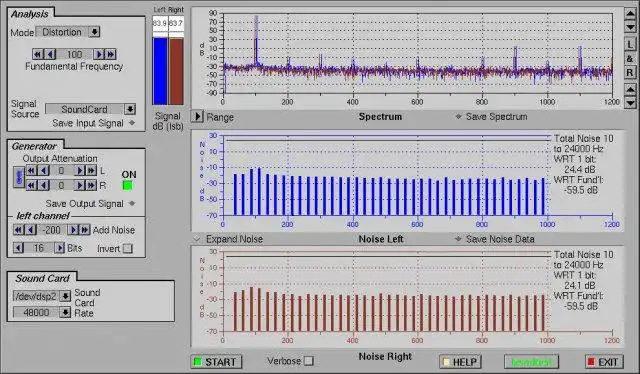Show right channel only with R button

point(630,72)
